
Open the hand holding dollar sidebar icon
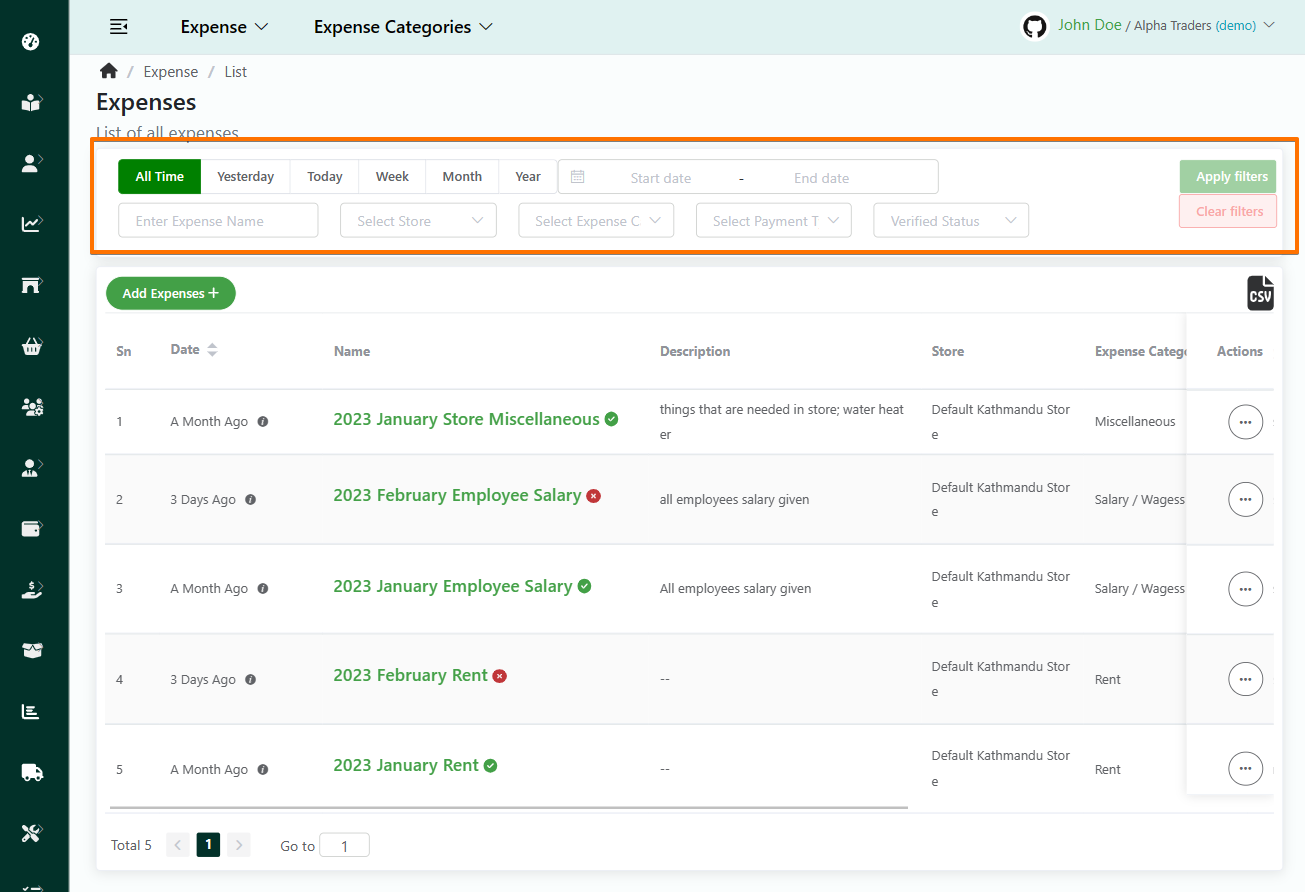pos(31,589)
